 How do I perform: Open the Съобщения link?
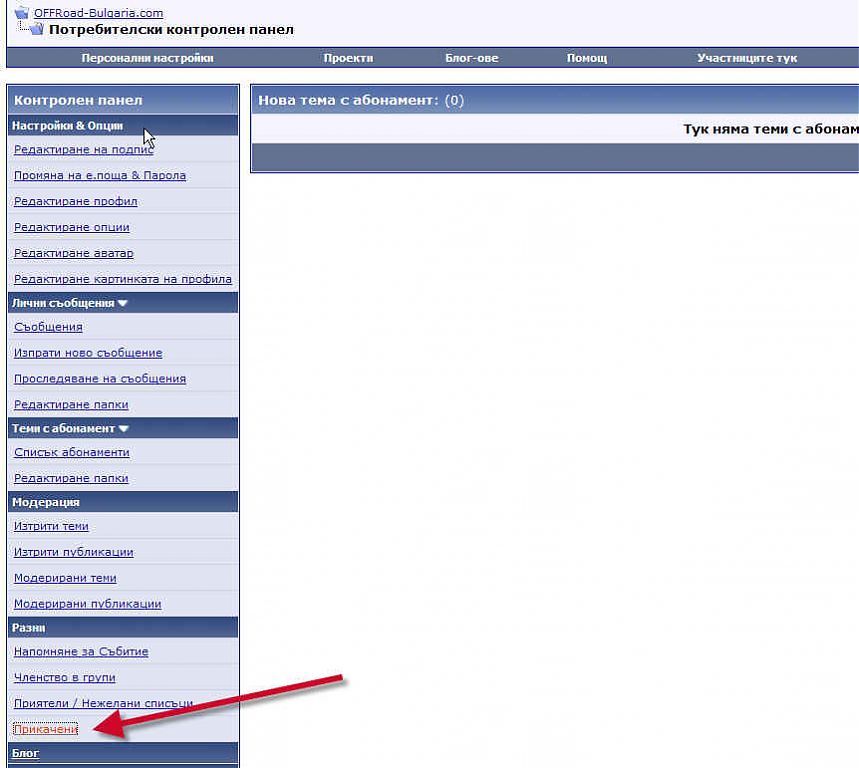pos(48,327)
